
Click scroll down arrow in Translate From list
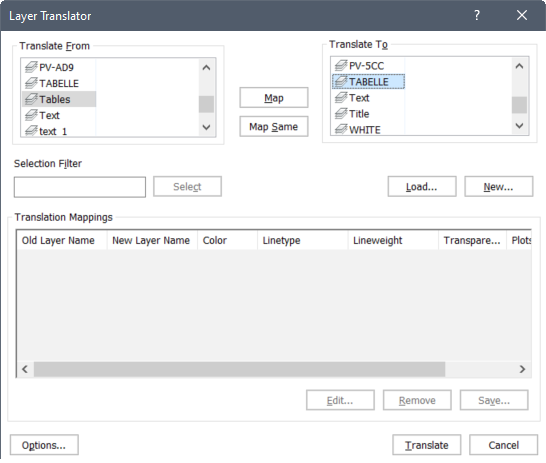pos(206,127)
